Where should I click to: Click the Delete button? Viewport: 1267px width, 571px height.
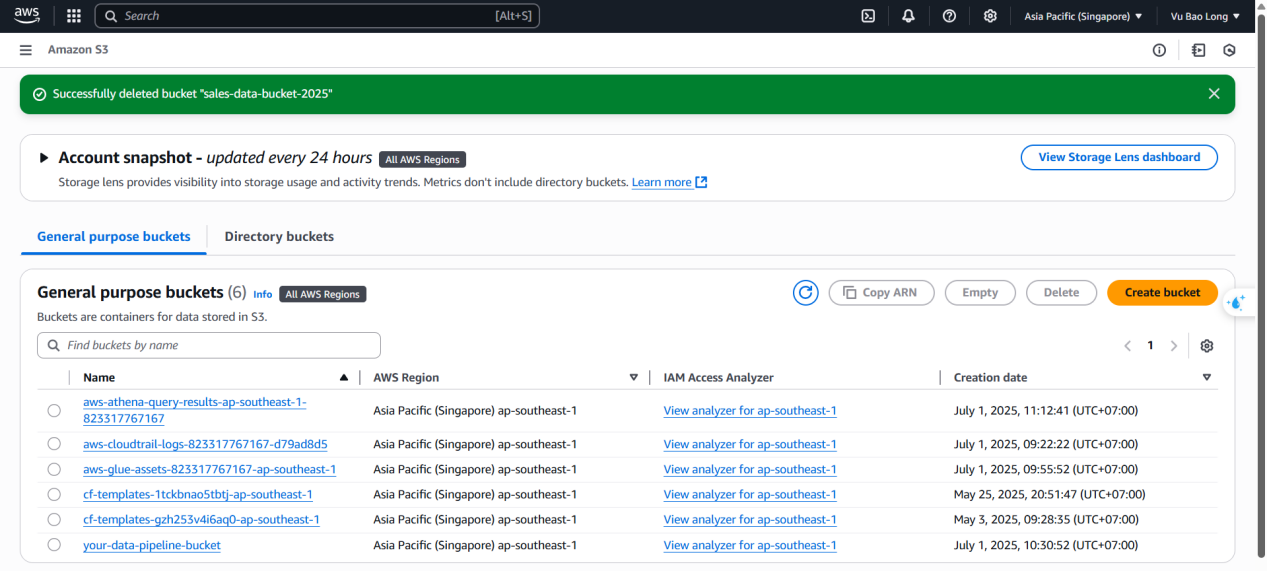pos(1061,293)
